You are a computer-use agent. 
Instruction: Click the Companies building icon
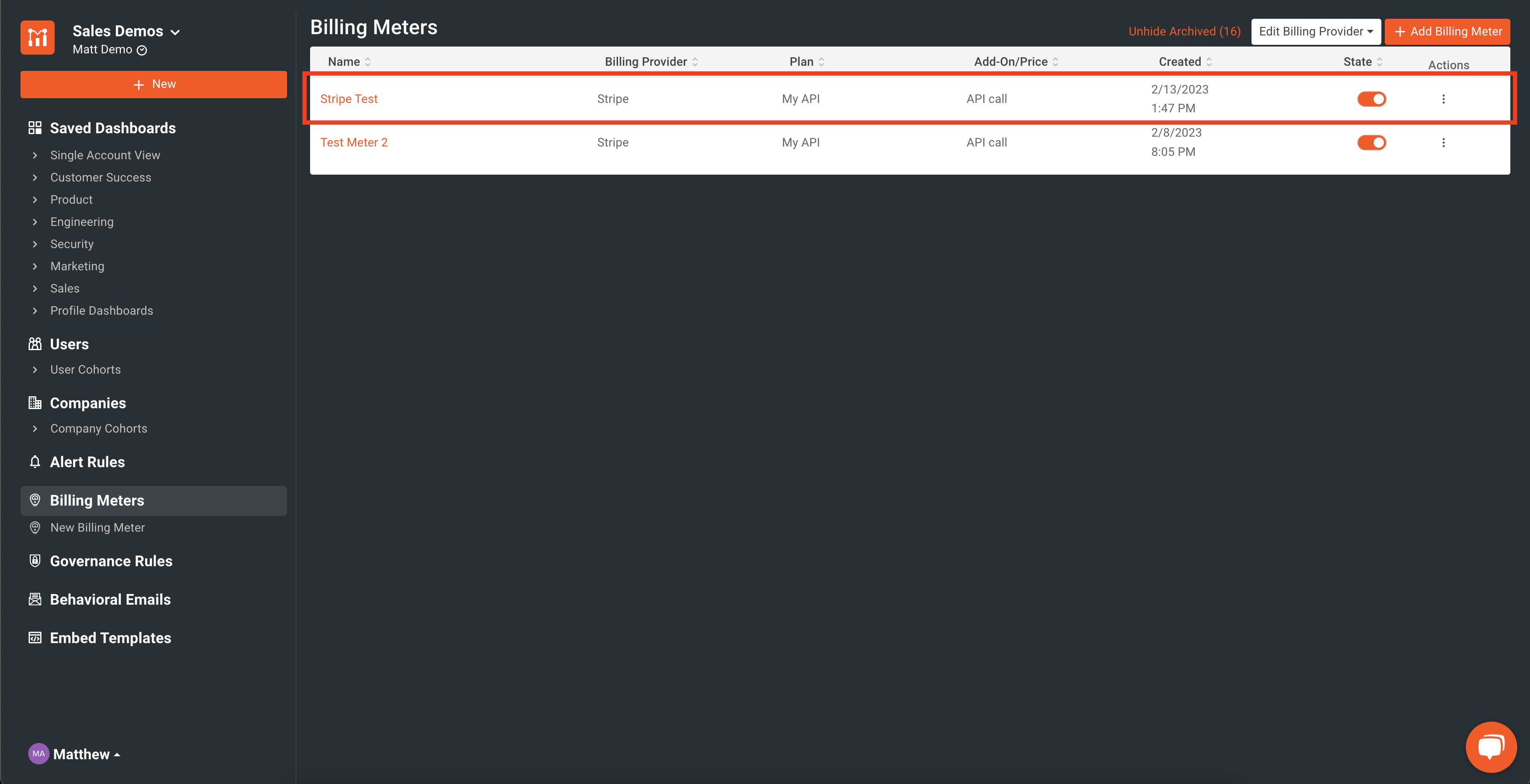(x=35, y=403)
